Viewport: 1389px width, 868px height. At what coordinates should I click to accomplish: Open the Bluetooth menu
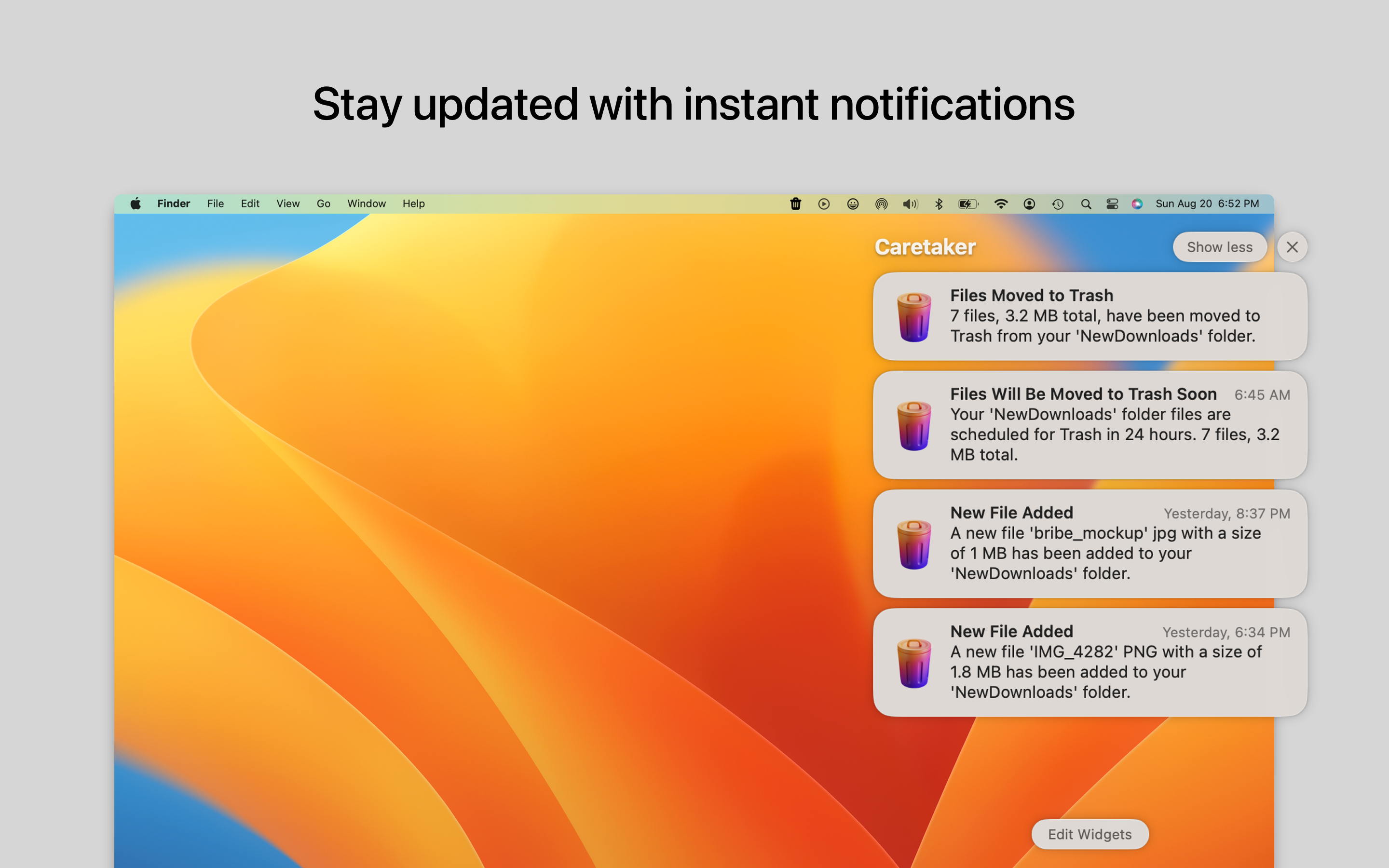939,204
